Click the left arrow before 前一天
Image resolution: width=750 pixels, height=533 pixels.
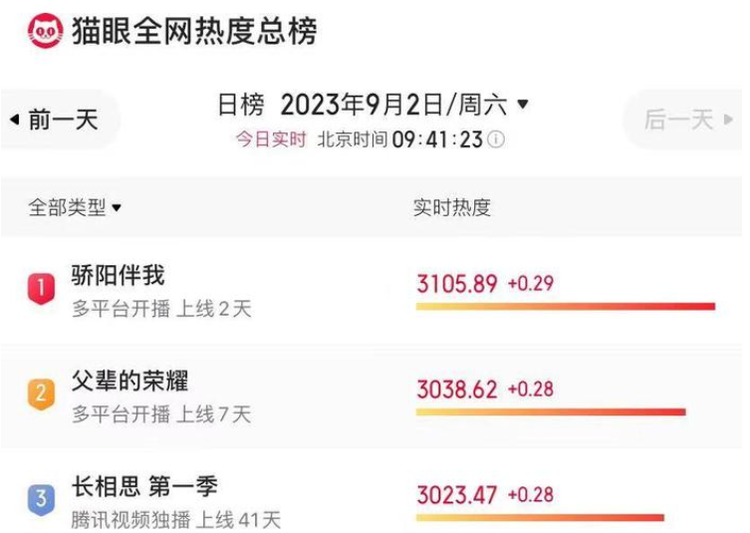(15, 119)
